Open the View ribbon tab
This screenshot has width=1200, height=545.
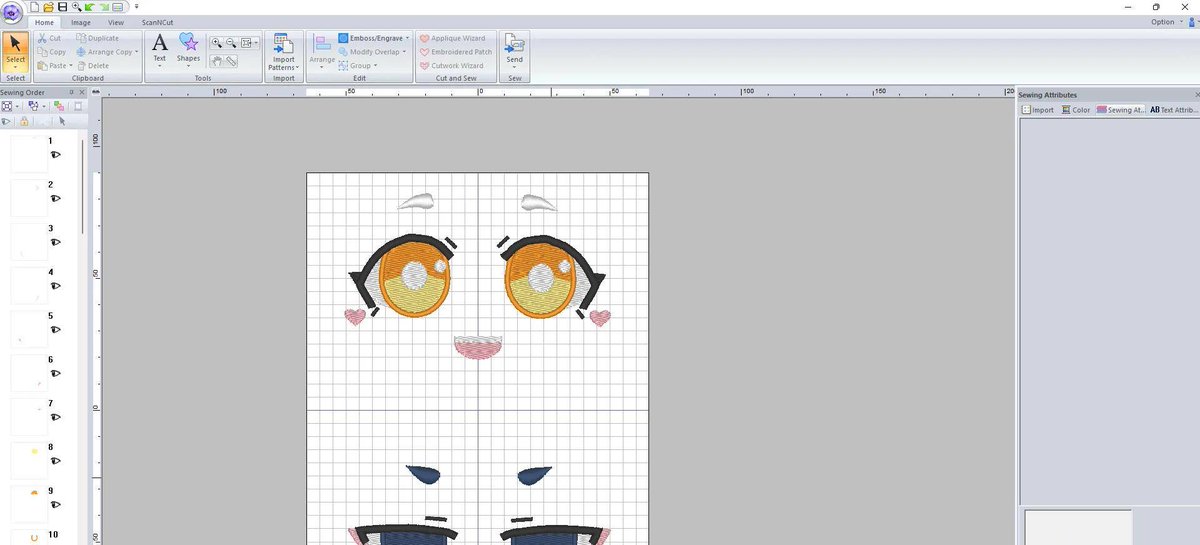116,21
